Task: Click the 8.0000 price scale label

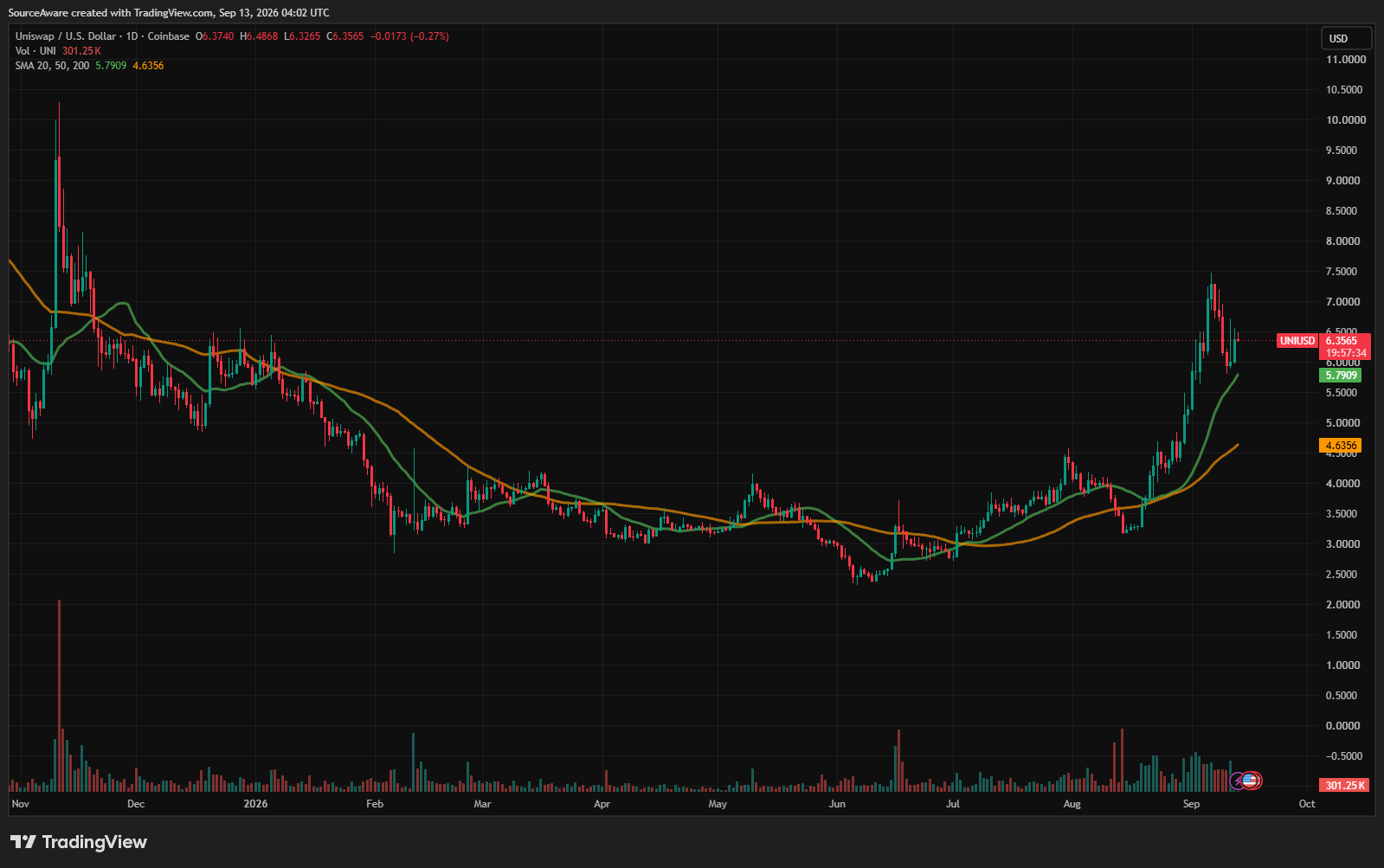Action: (1343, 241)
